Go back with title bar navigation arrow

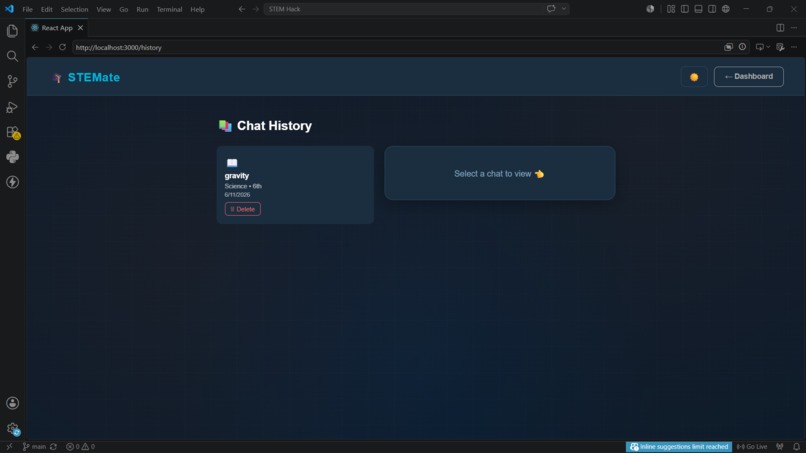click(x=242, y=9)
